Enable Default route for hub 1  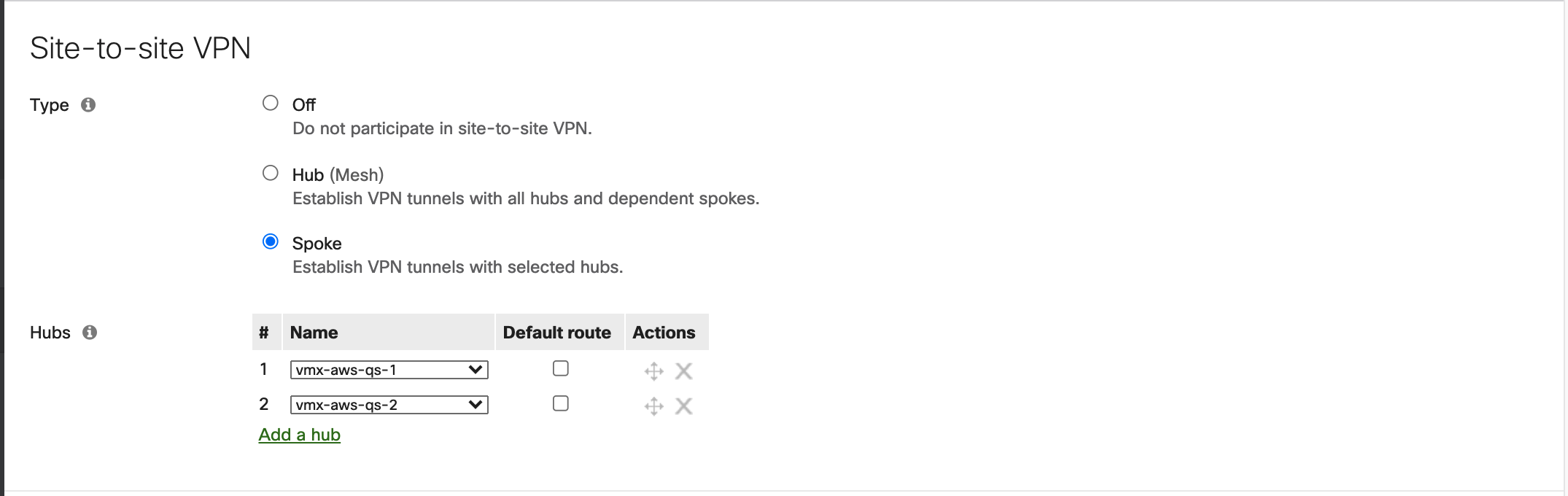560,368
